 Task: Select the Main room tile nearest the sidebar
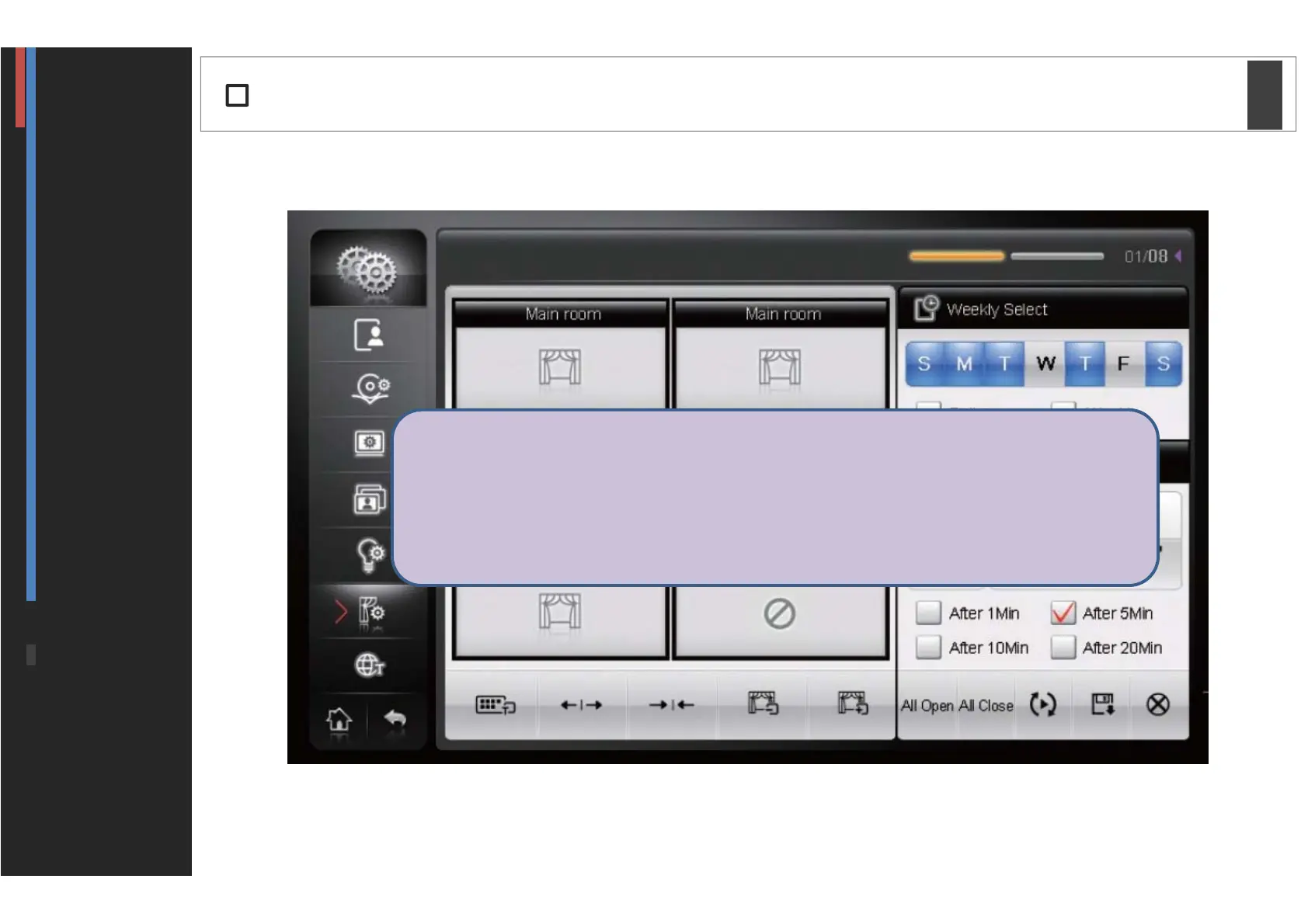(x=560, y=354)
